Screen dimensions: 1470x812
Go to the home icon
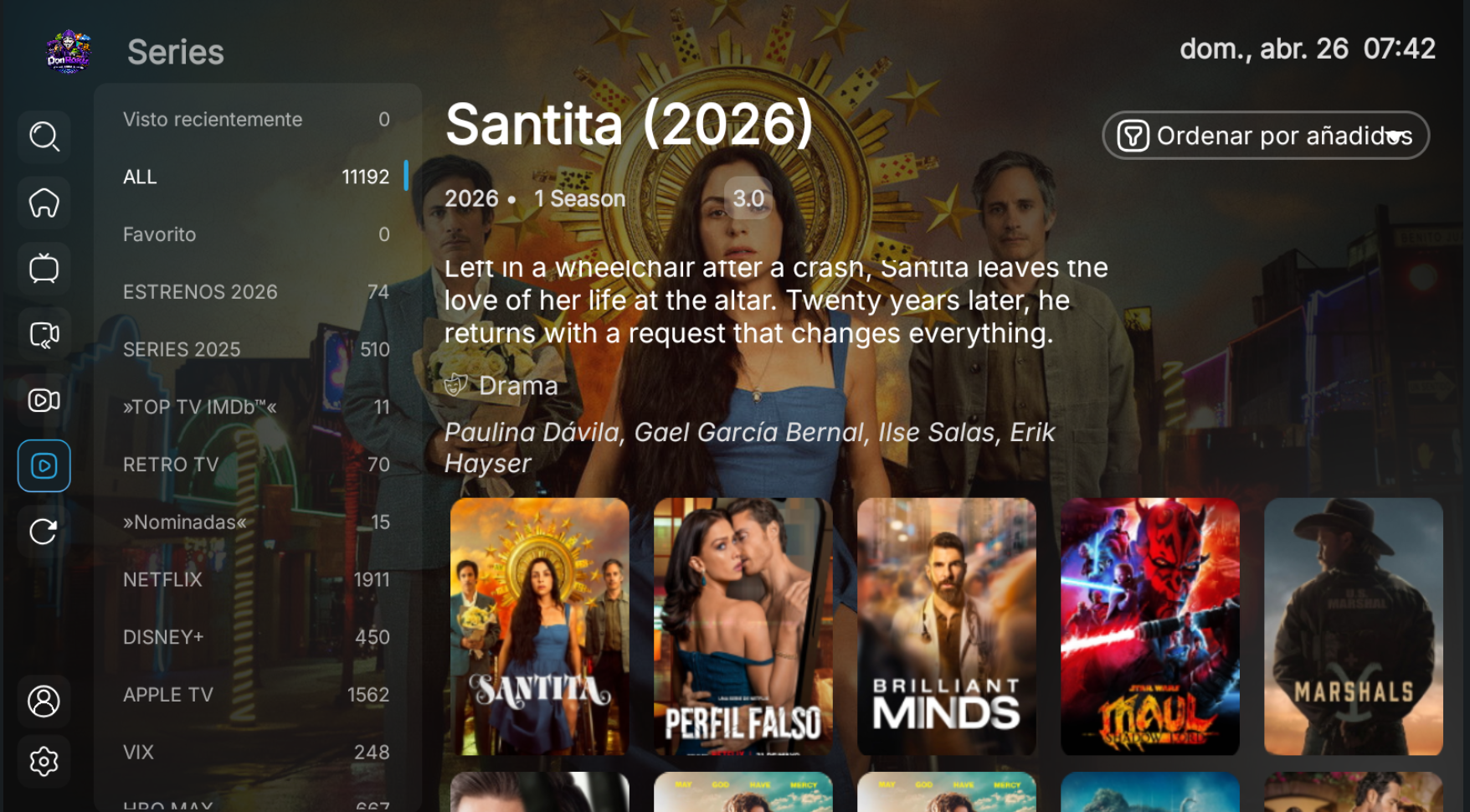(x=44, y=203)
